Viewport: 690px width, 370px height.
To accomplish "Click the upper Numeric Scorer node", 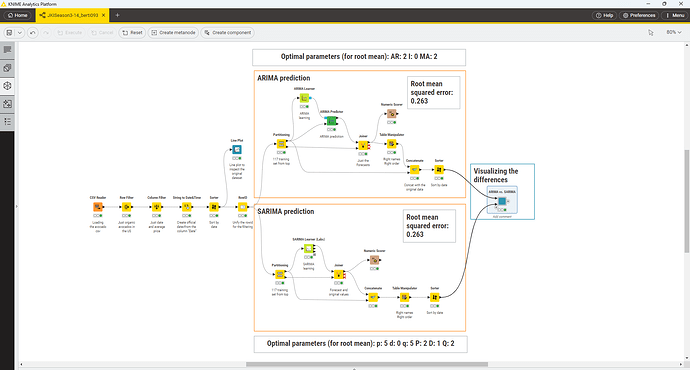I will (391, 114).
